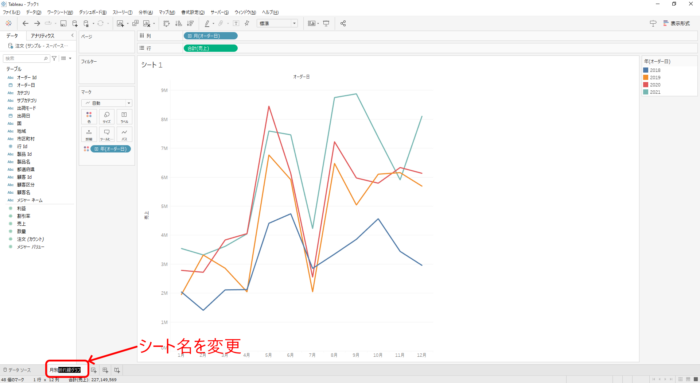Image resolution: width=700 pixels, height=383 pixels.
Task: Collapse the Data pane with the arrow
Action: pos(72,35)
